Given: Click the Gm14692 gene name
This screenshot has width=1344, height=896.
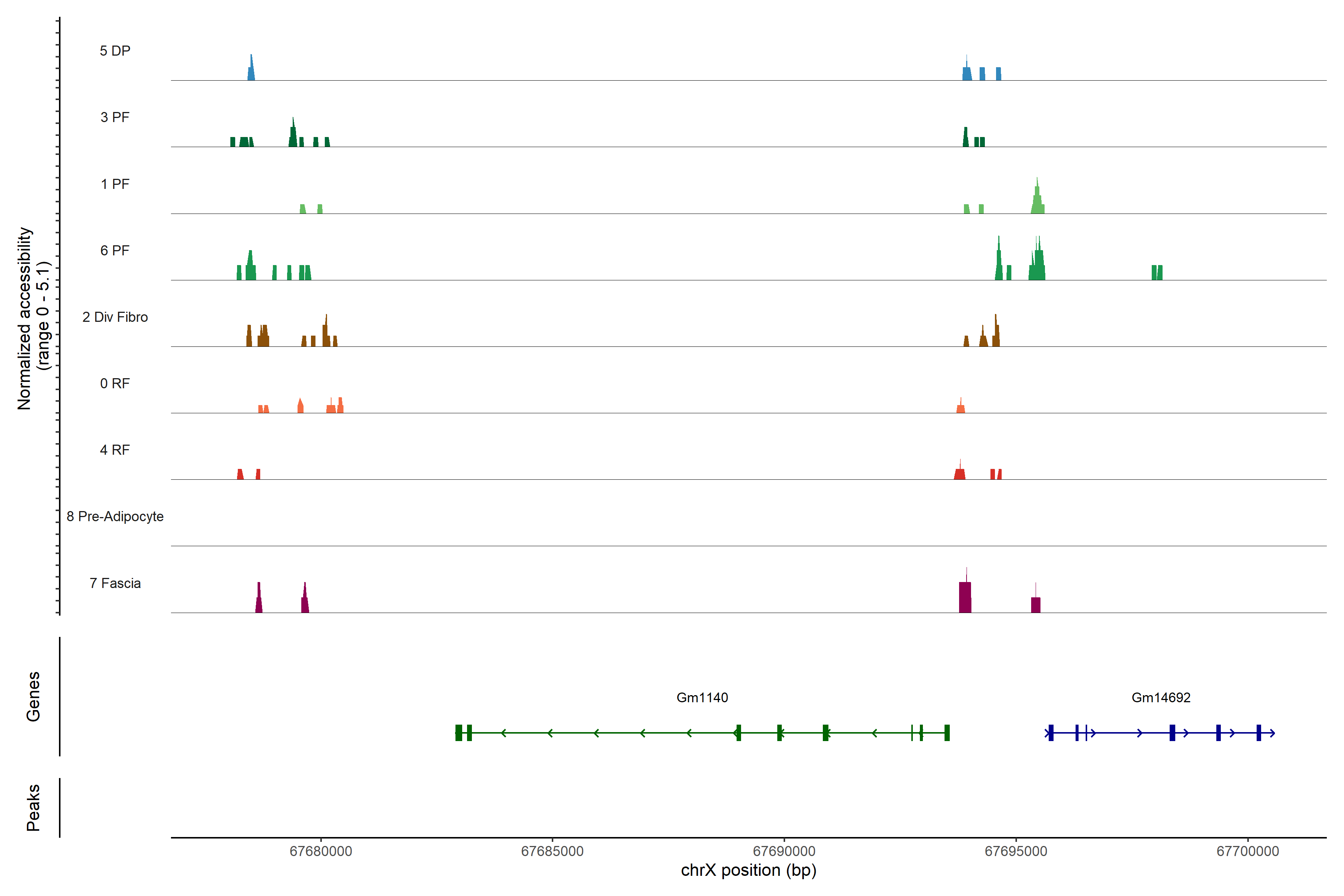Looking at the screenshot, I should click(1161, 698).
